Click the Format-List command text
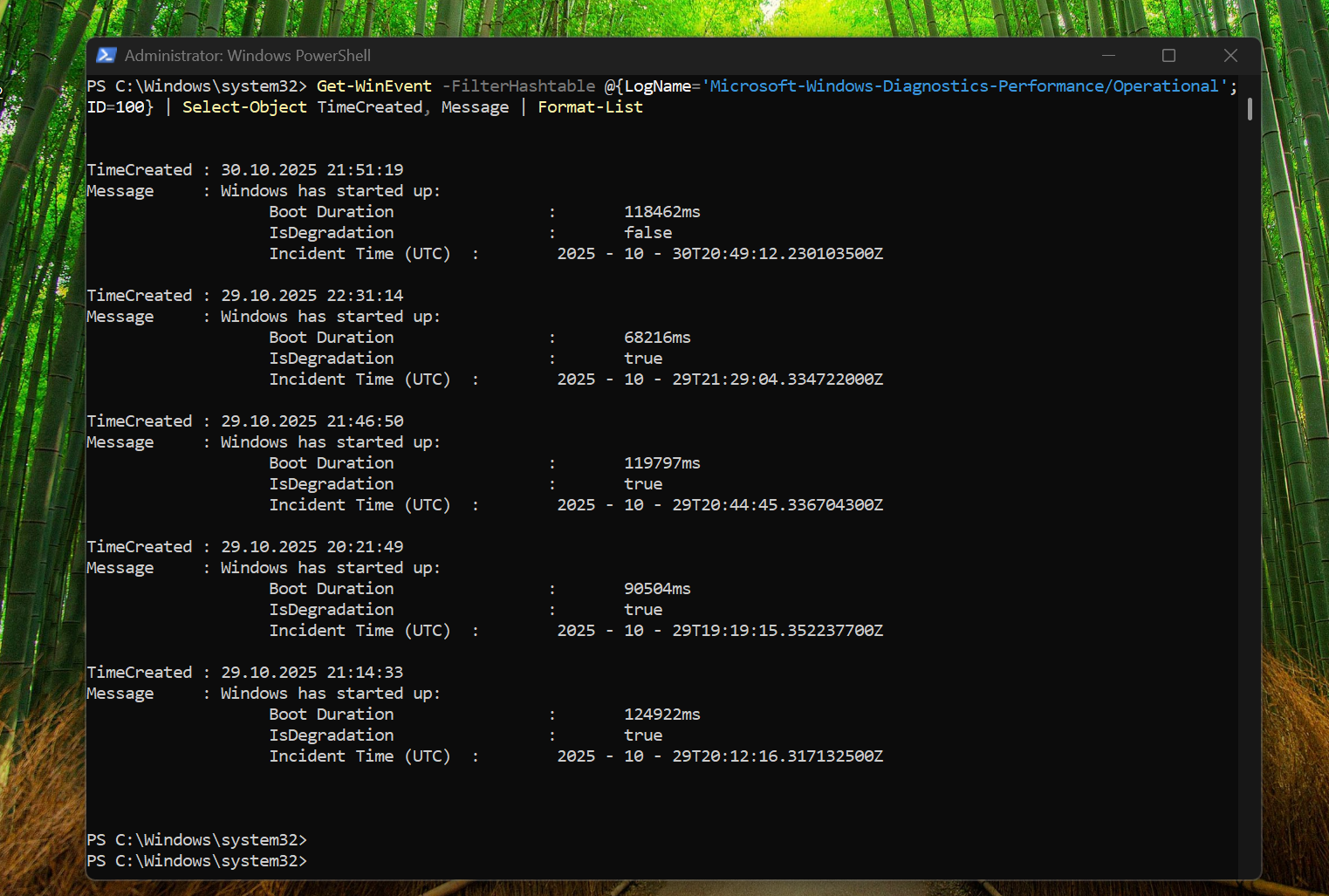 tap(590, 106)
